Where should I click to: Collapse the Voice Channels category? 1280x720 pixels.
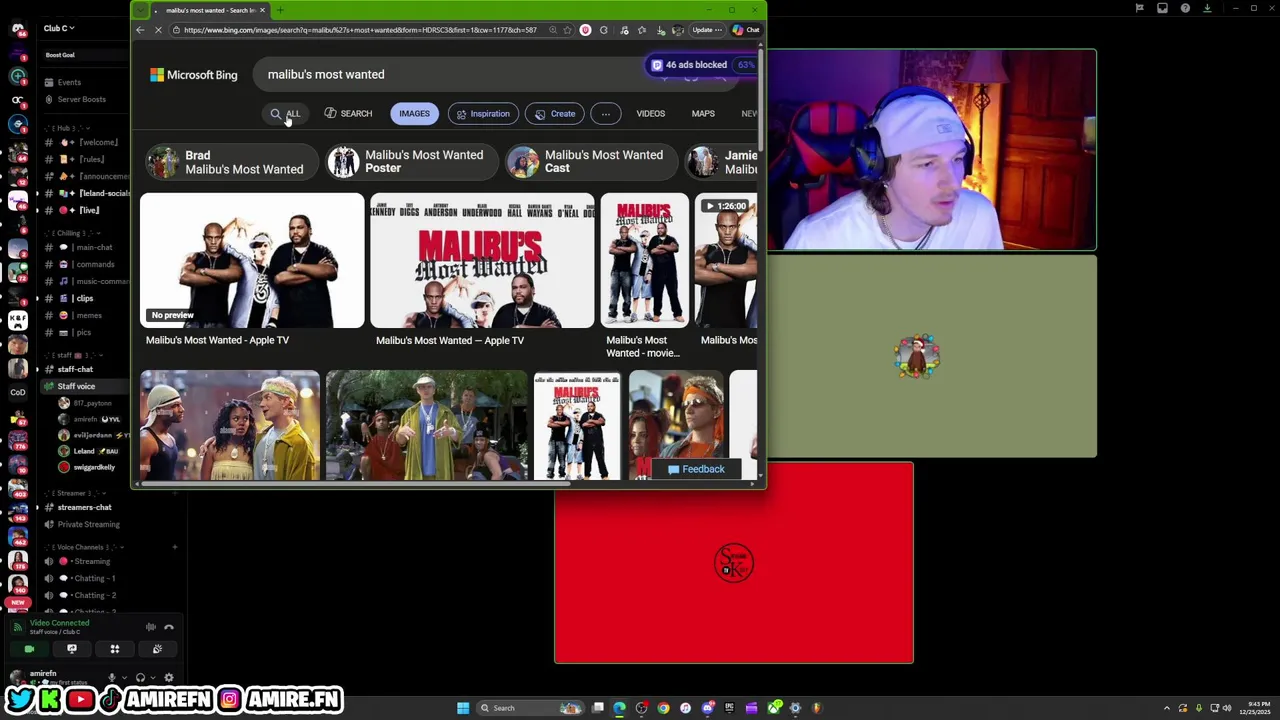click(x=82, y=547)
